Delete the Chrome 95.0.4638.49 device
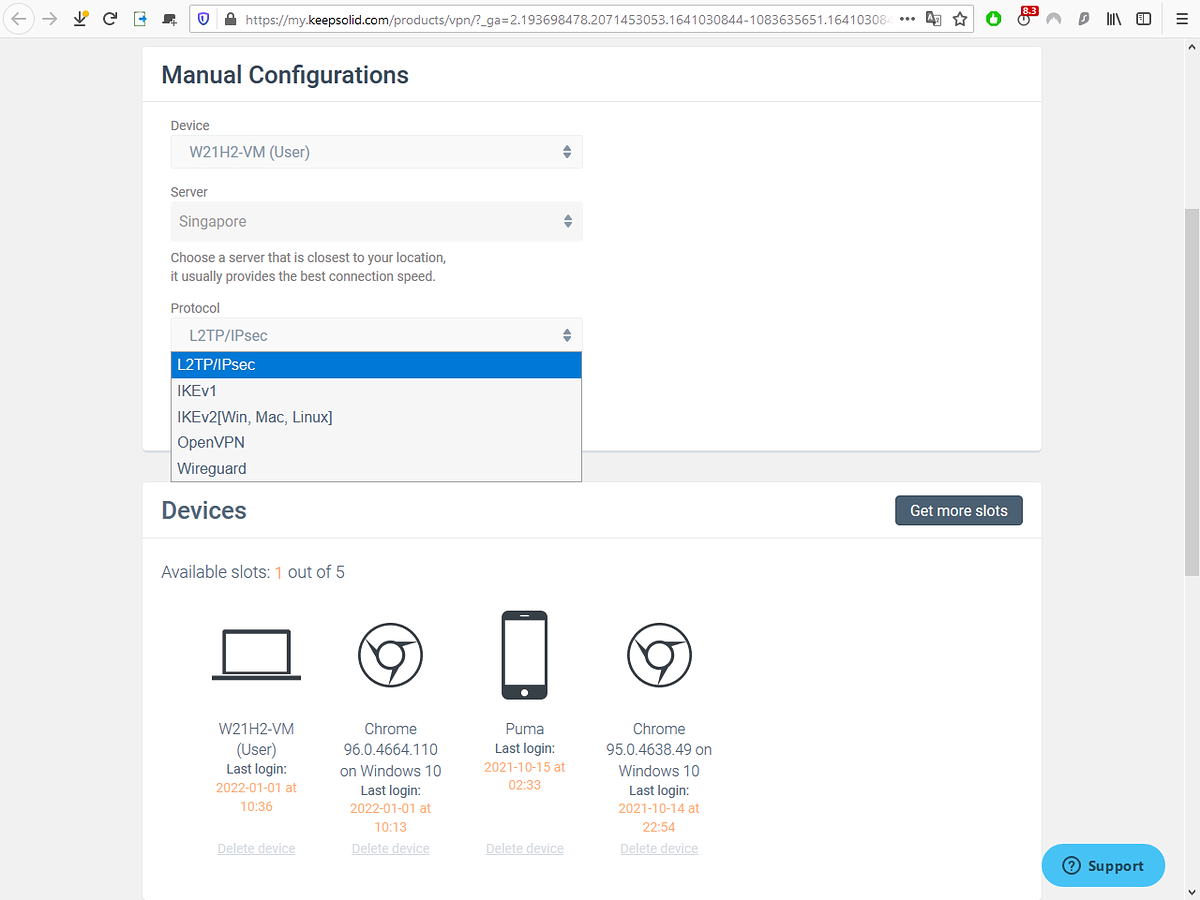Image resolution: width=1200 pixels, height=900 pixels. (x=659, y=848)
